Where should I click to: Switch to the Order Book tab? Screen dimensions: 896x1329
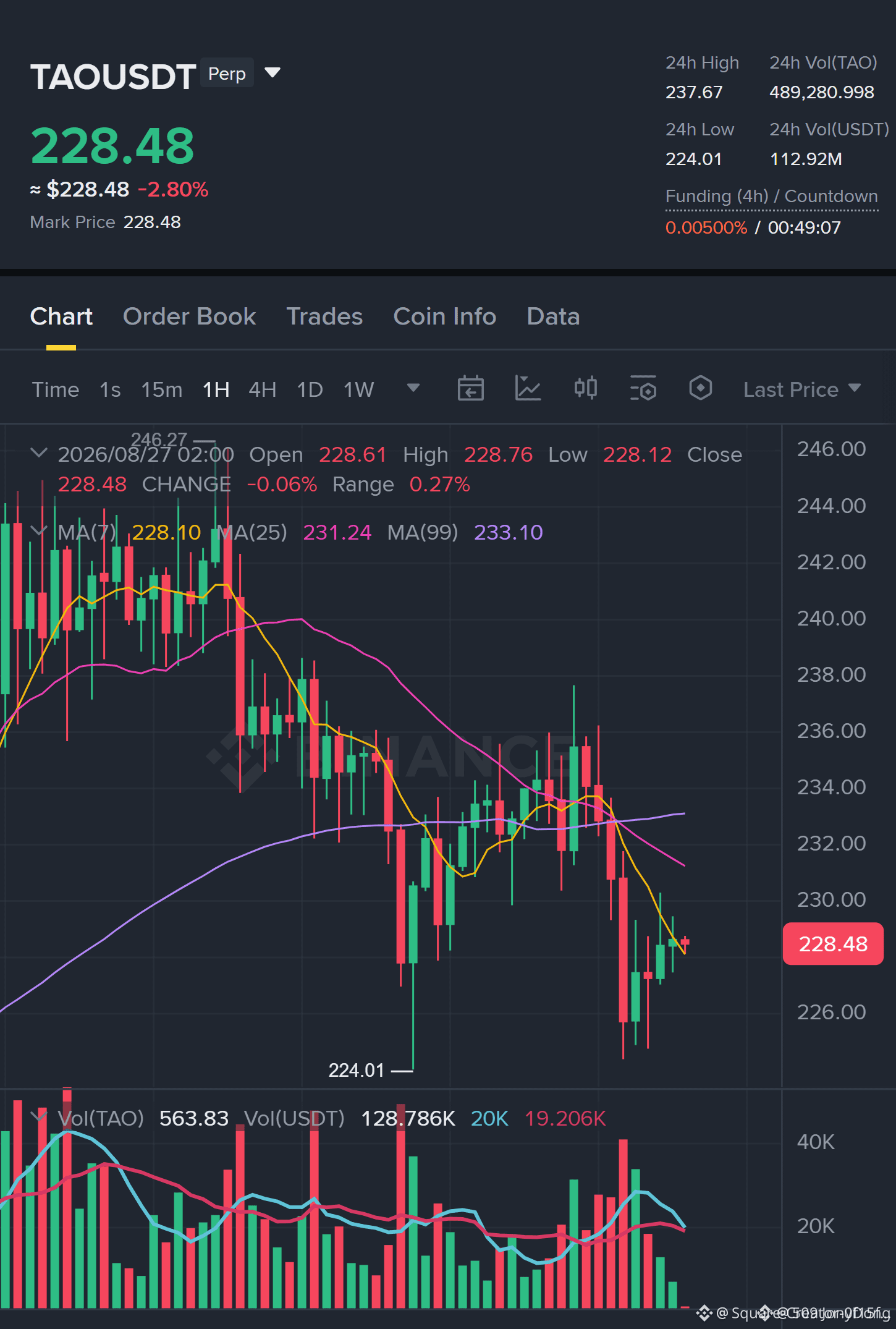[189, 316]
